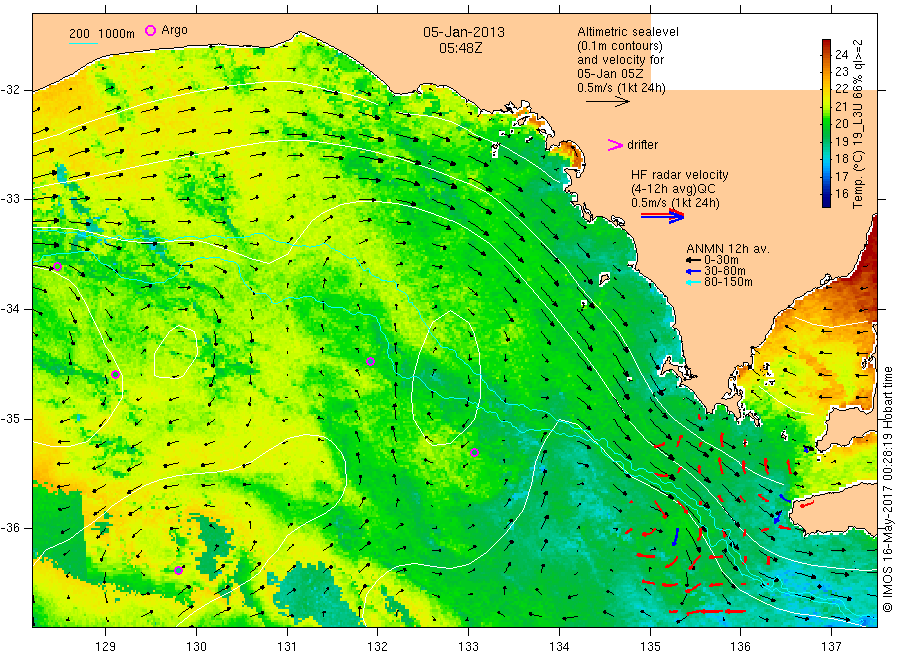
Task: Click the latitude axis label -34
Action: point(12,309)
